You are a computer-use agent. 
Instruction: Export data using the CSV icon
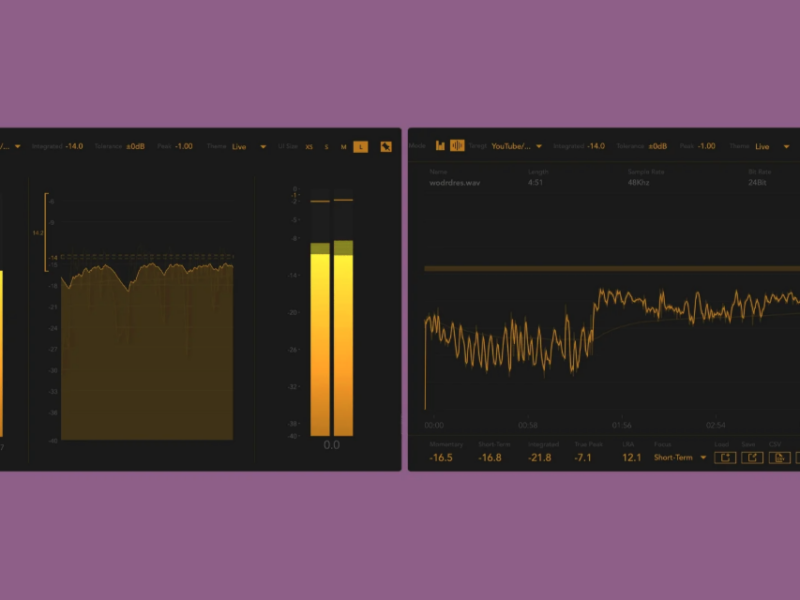778,456
